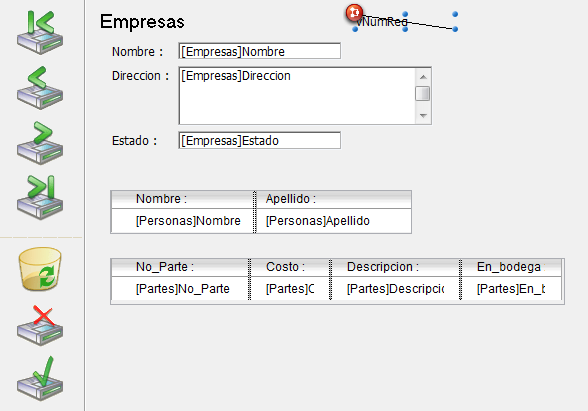Select the [Empresas]Estado input field
This screenshot has height=411, width=588.
coord(260,140)
